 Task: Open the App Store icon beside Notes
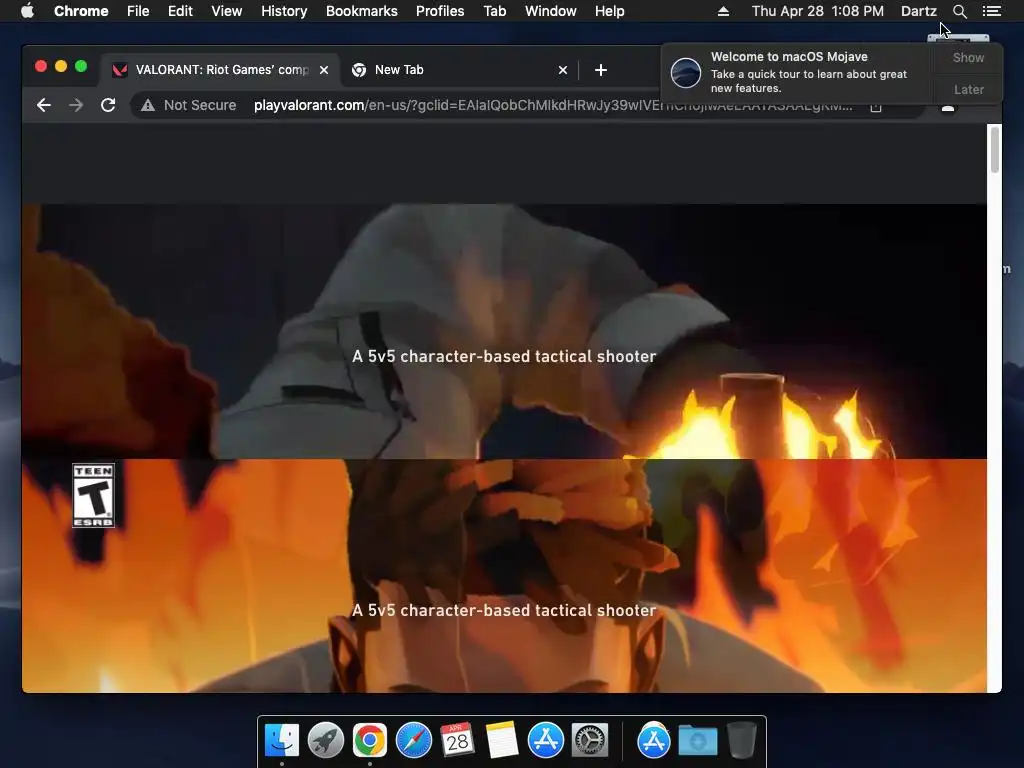545,740
